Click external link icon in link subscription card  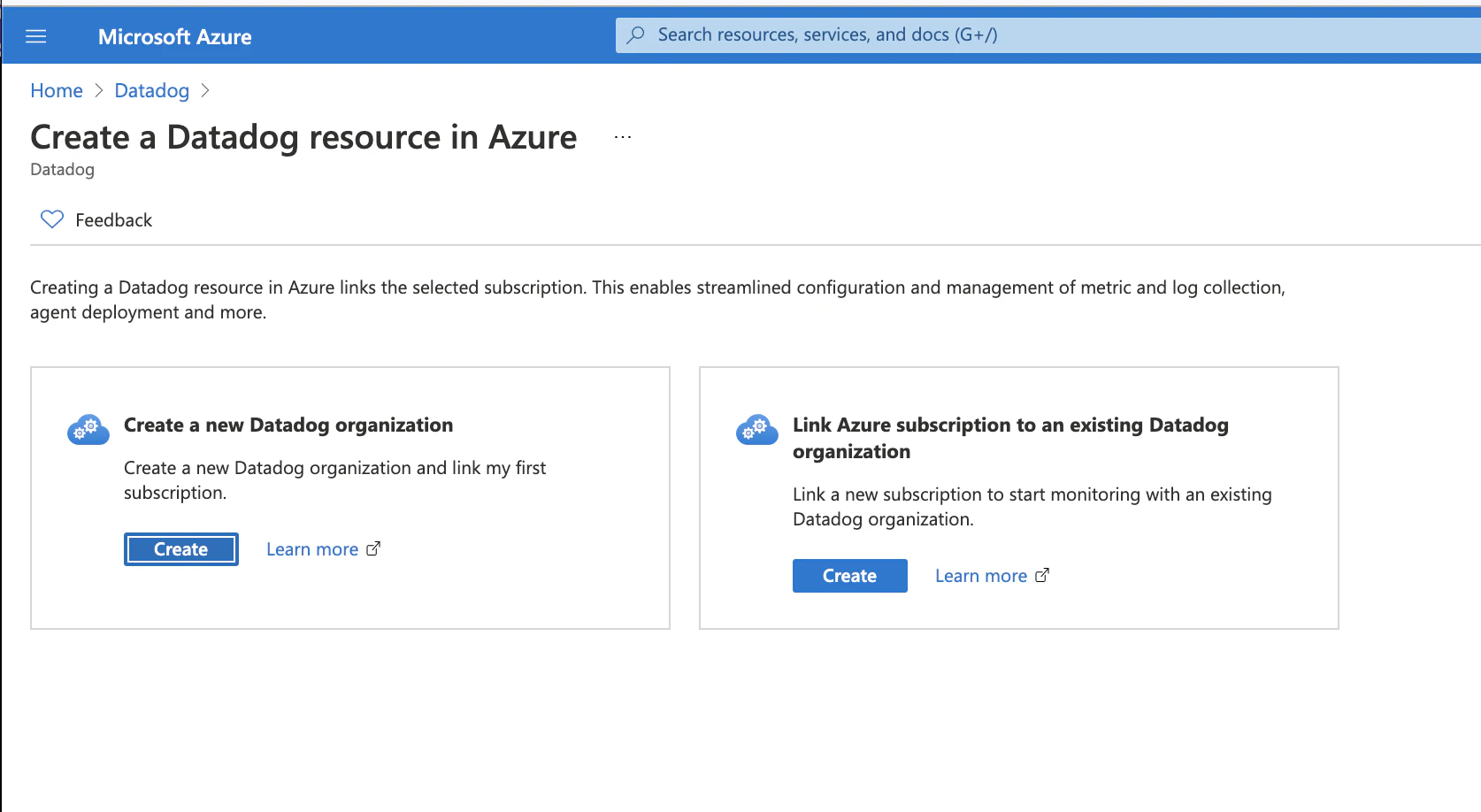(1042, 575)
